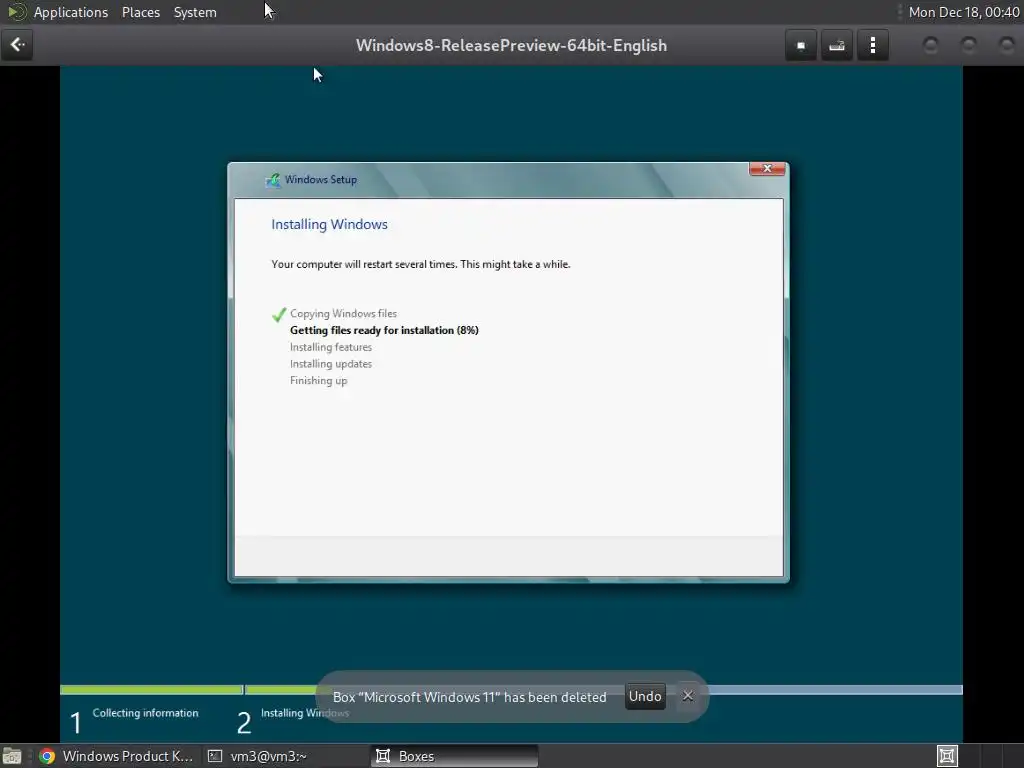The width and height of the screenshot is (1024, 768).
Task: Click the green checkmark beside Copying Windows files
Action: click(x=279, y=314)
